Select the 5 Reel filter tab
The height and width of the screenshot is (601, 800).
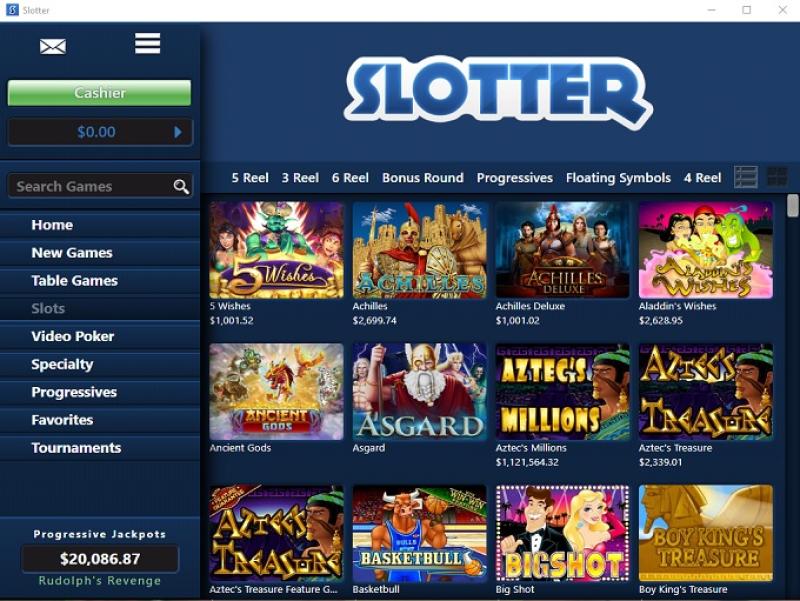pos(250,178)
